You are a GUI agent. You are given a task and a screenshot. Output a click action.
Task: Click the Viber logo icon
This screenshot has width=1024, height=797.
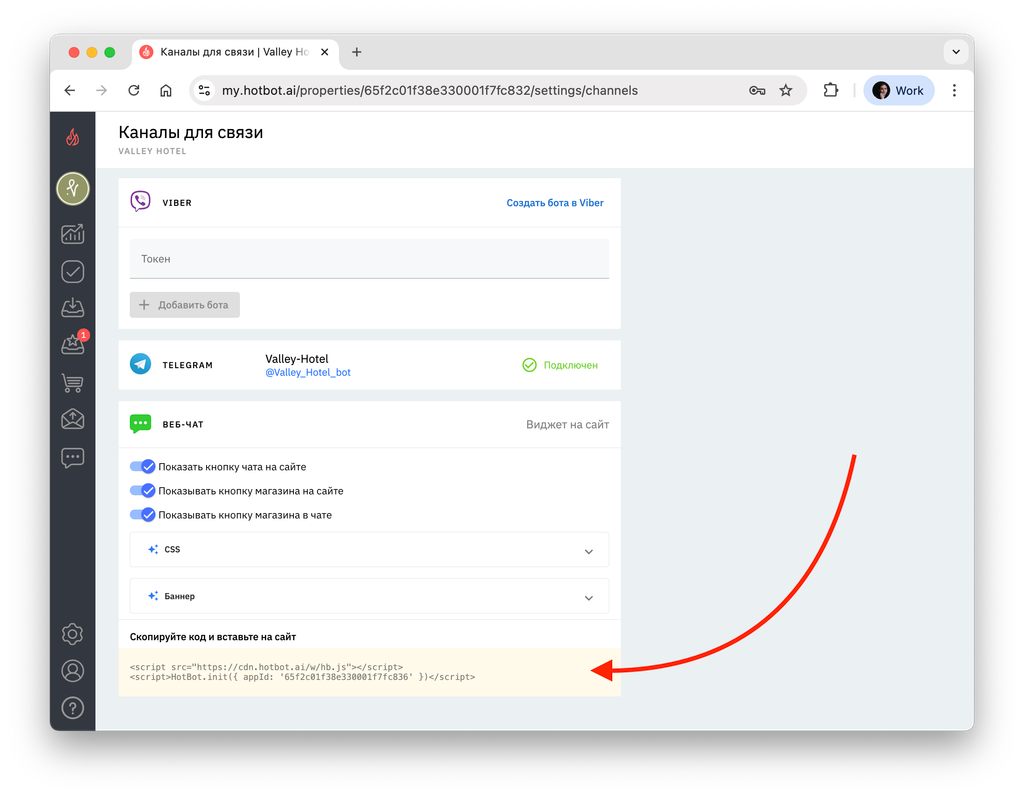[x=140, y=202]
